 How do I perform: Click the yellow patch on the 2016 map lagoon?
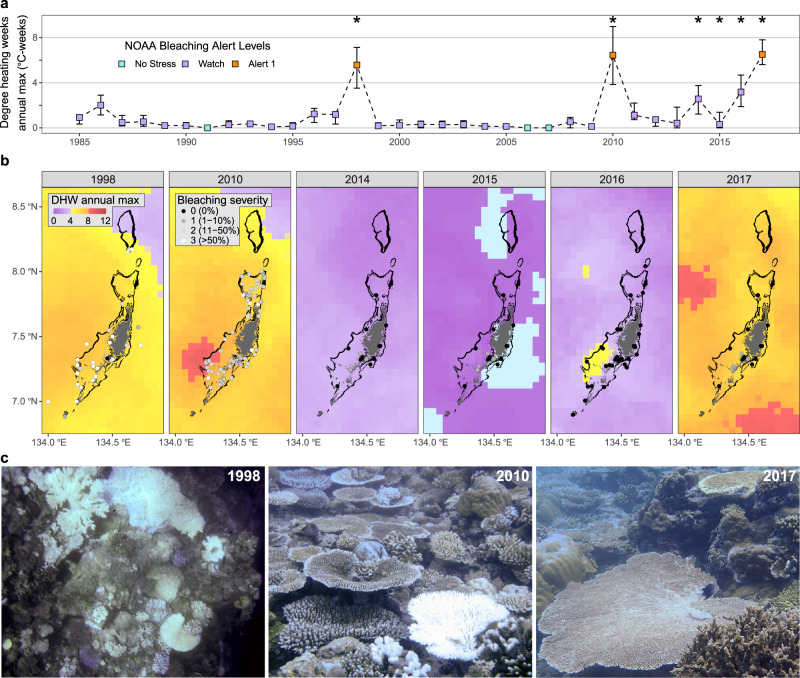tap(596, 361)
